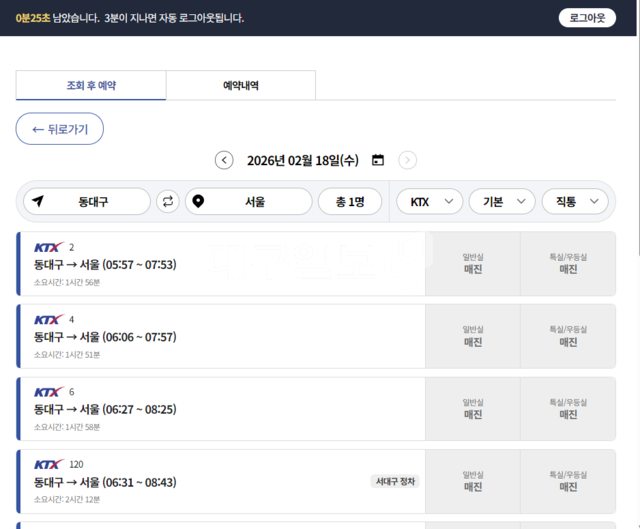Image resolution: width=640 pixels, height=529 pixels.
Task: Select the 동대구 departure station field
Action: tap(87, 202)
